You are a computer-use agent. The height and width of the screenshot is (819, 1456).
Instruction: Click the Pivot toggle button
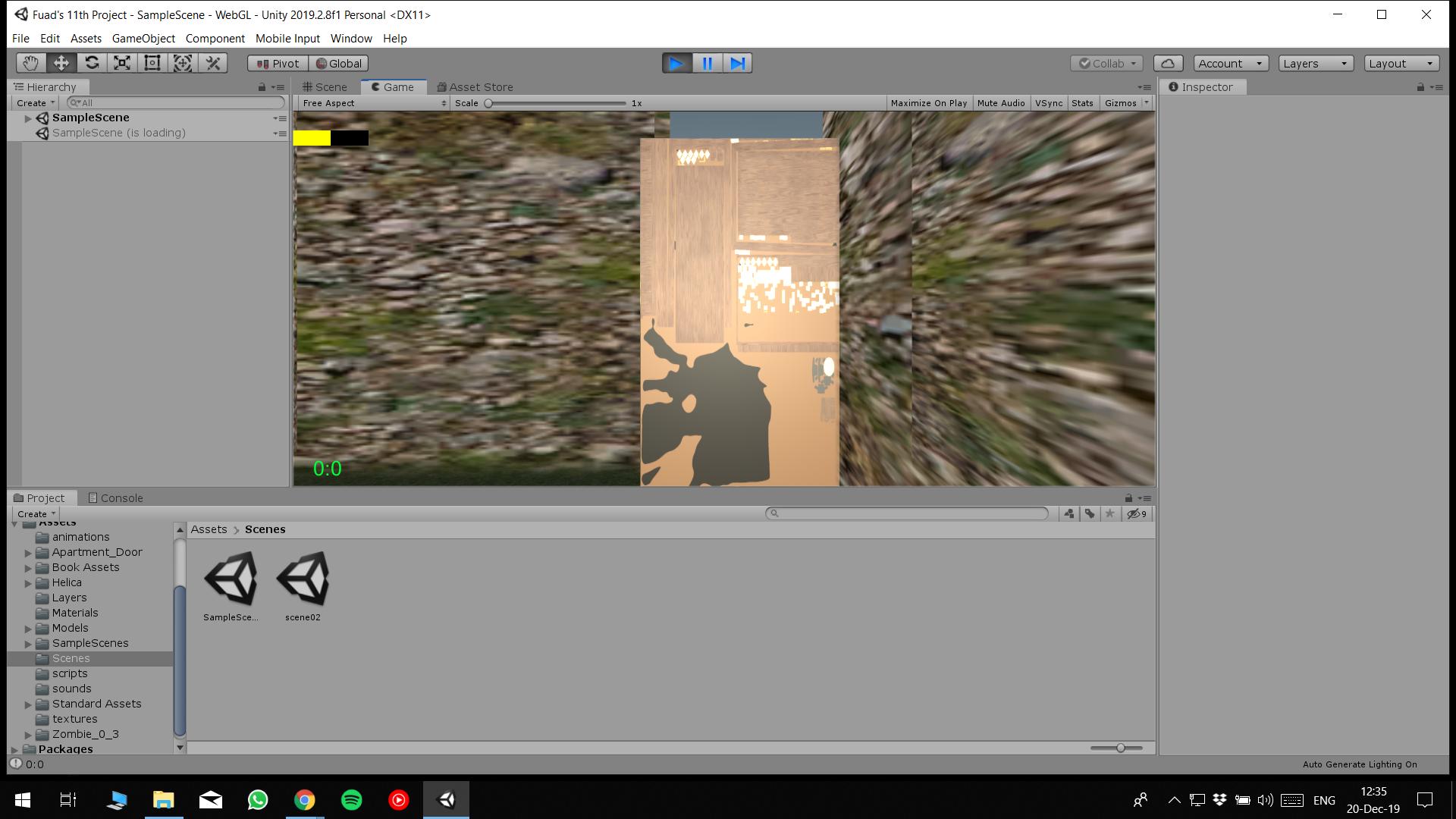click(278, 63)
